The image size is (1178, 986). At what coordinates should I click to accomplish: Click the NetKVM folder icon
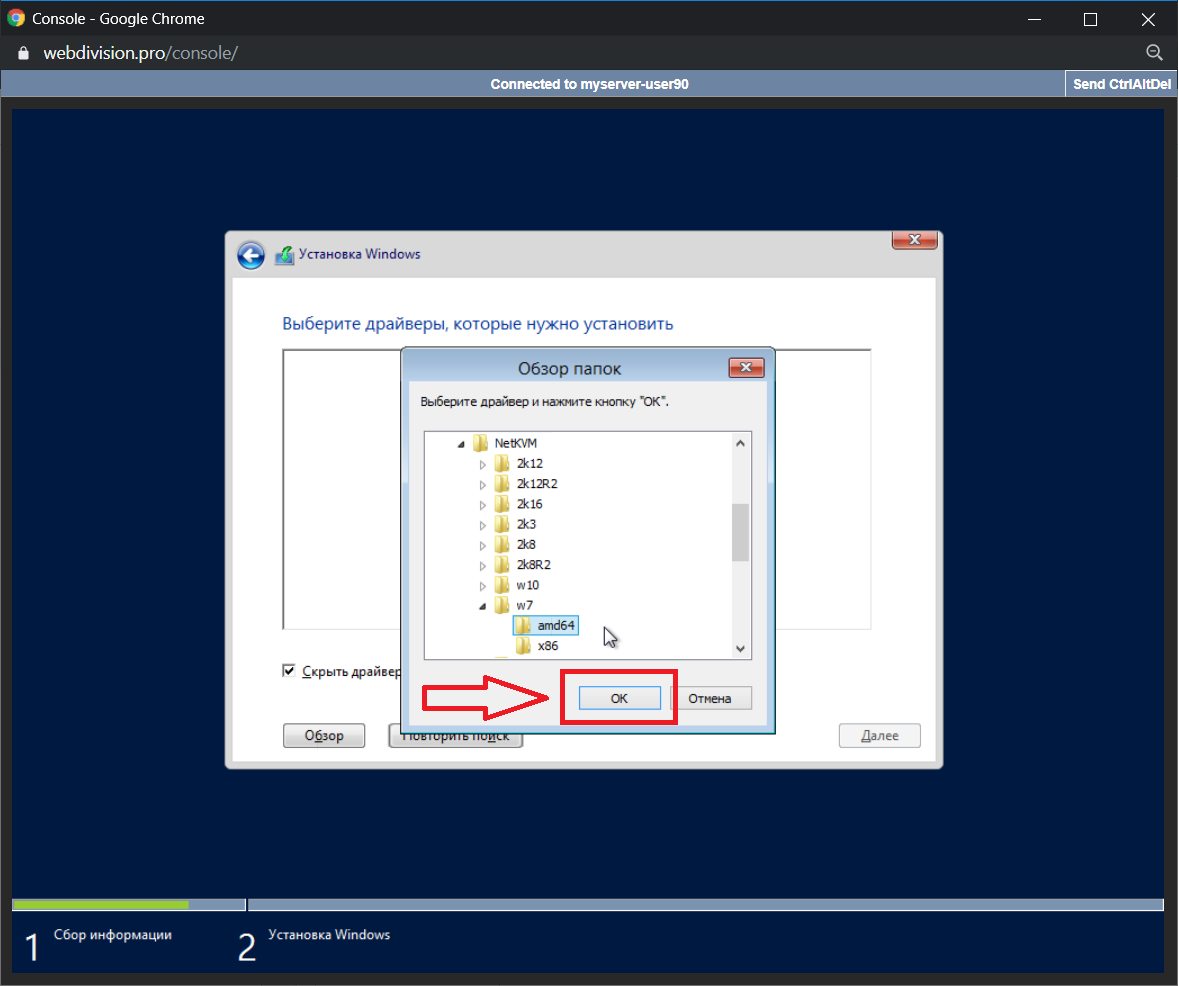click(481, 443)
